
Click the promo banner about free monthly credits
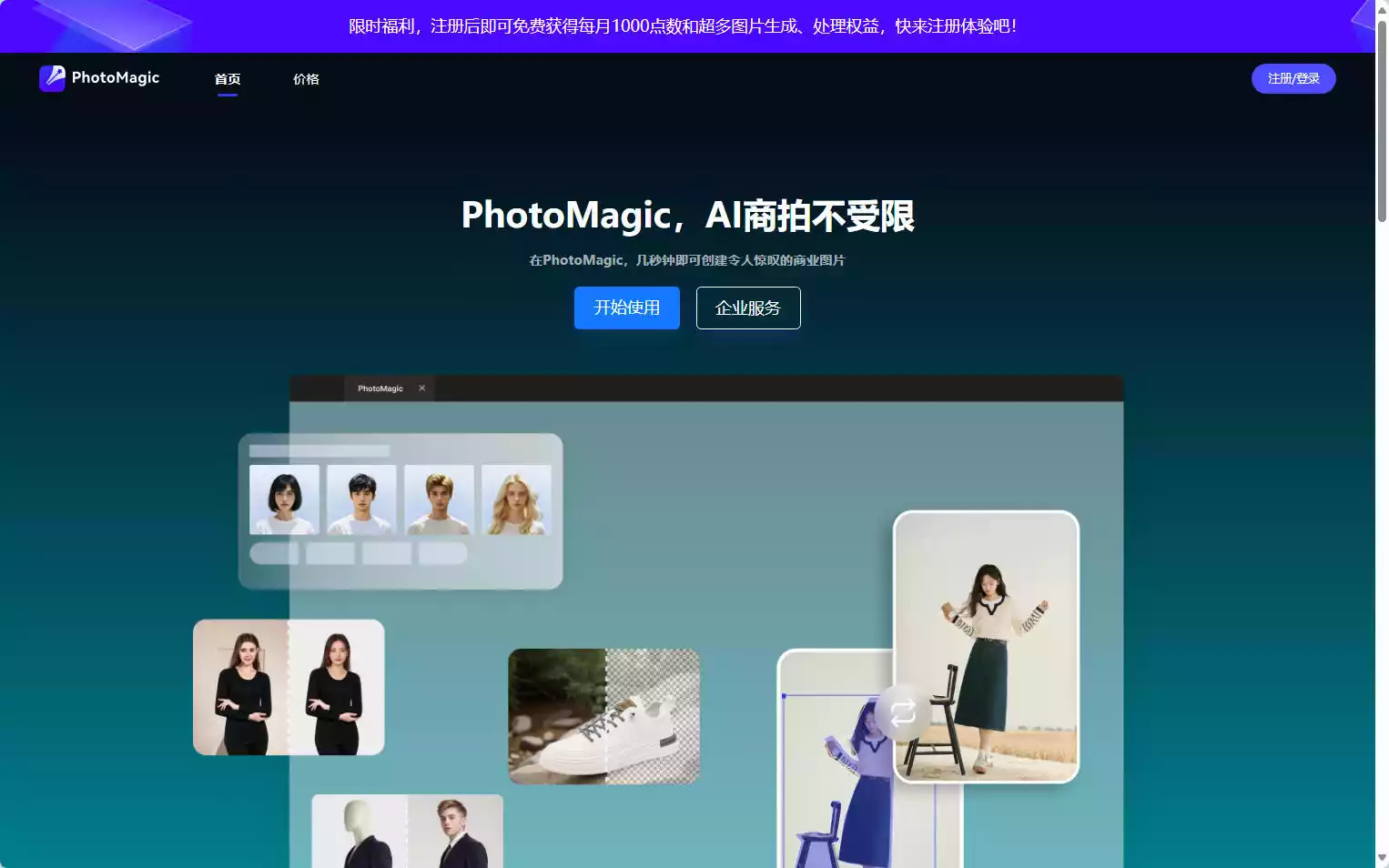pyautogui.click(x=681, y=26)
